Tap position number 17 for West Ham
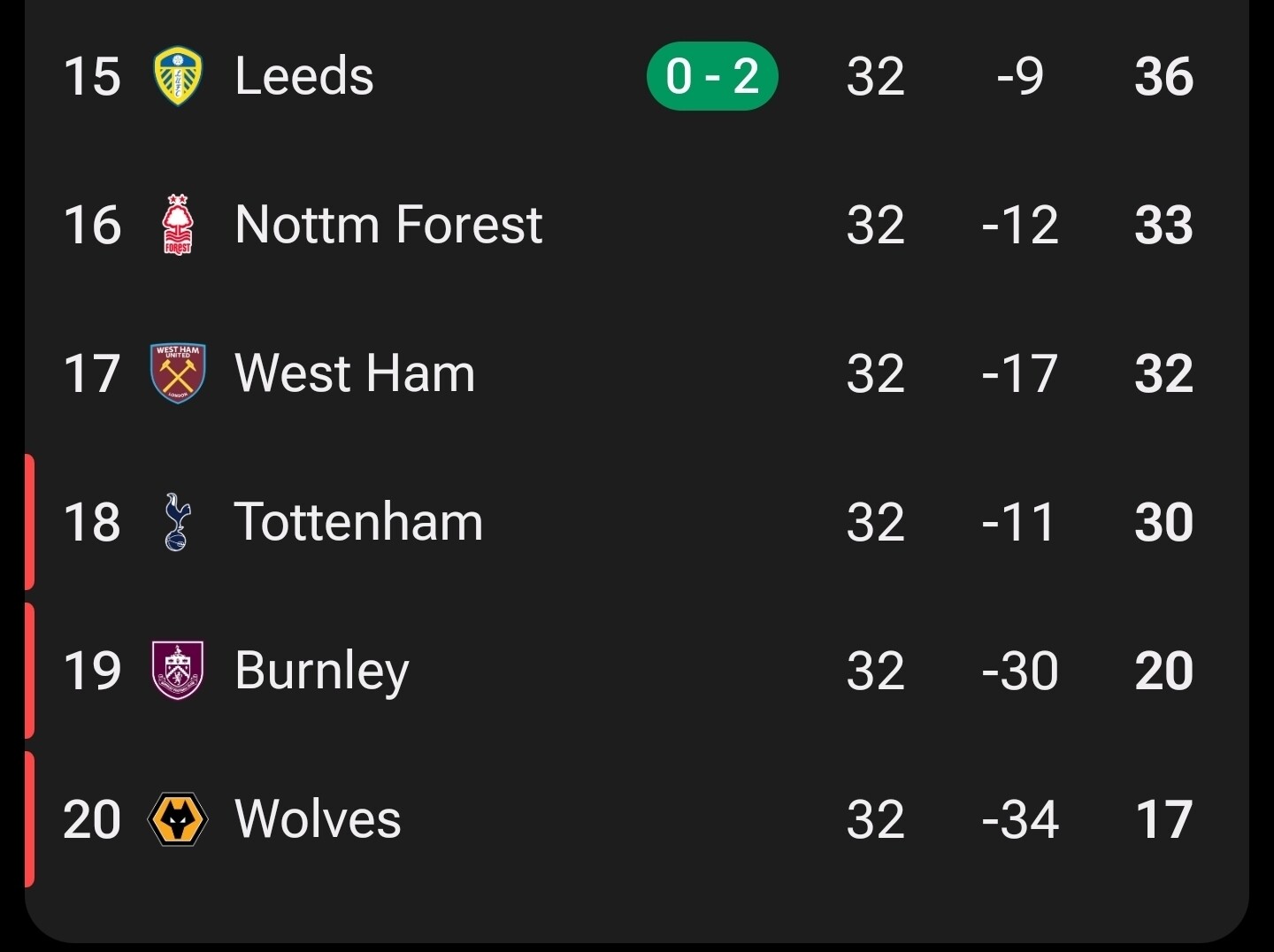 click(x=91, y=373)
